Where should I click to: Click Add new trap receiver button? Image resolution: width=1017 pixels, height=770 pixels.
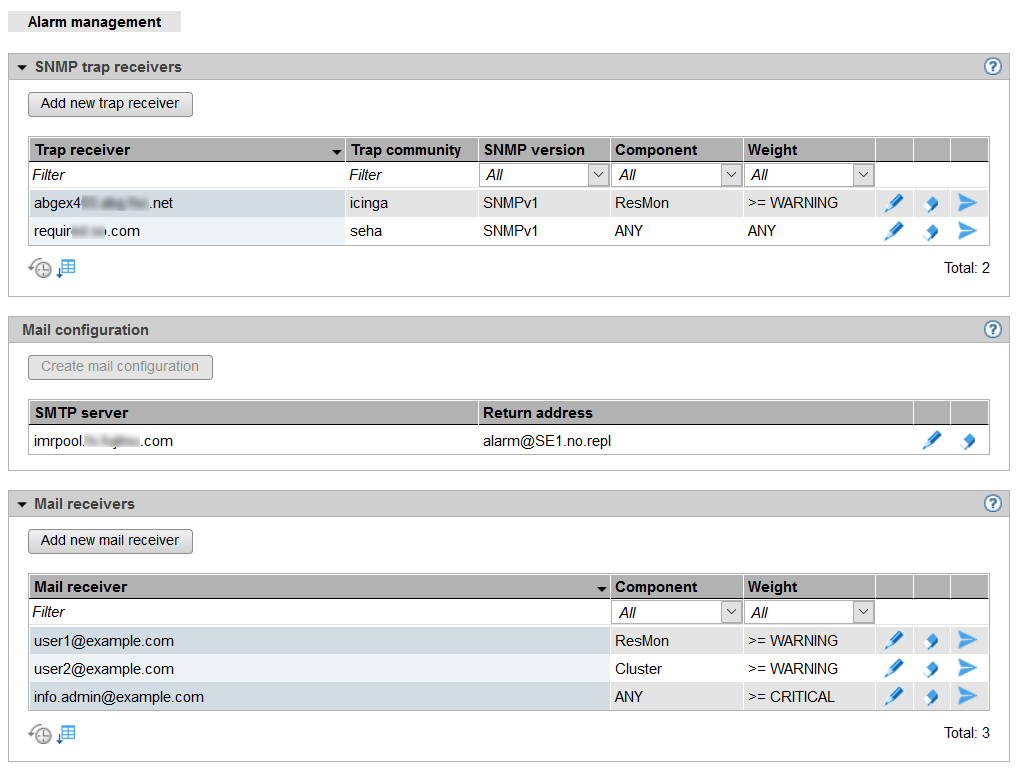point(110,104)
